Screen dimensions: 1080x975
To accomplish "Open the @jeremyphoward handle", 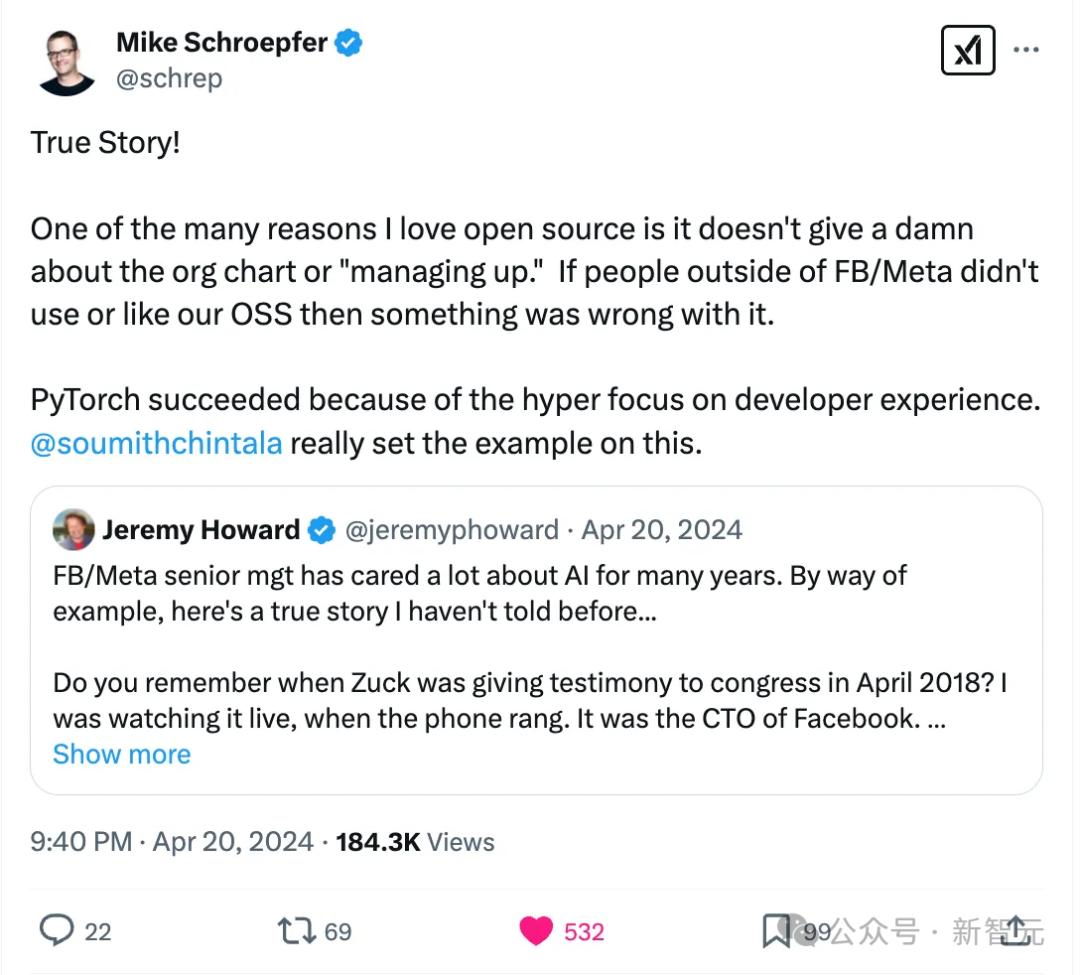I will (x=451, y=530).
